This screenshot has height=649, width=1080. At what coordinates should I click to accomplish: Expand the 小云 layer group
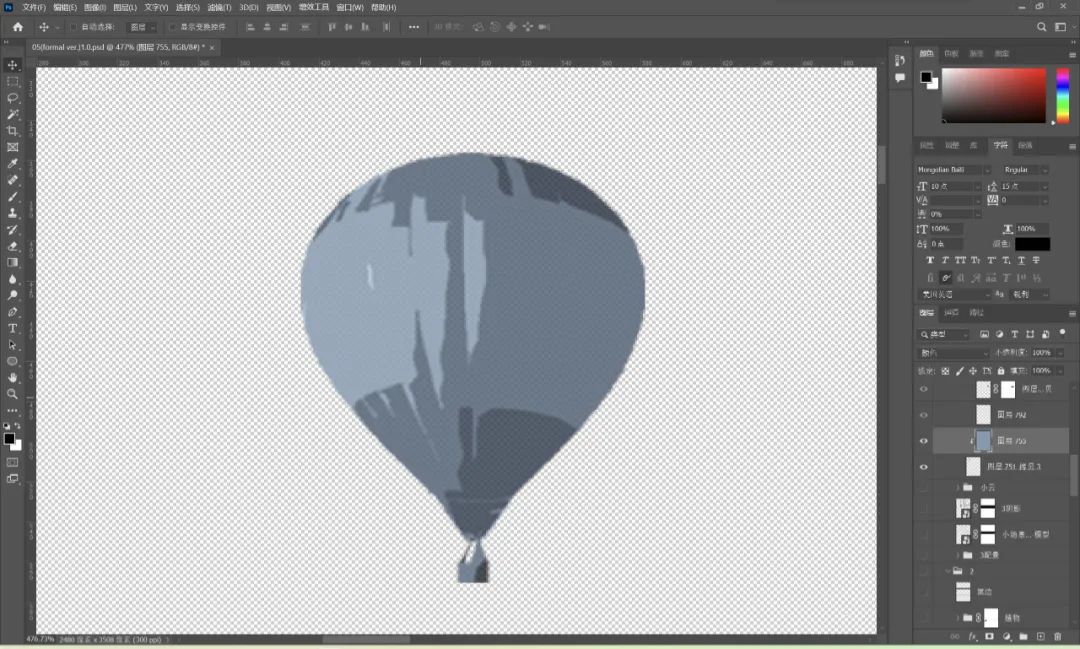coord(957,487)
